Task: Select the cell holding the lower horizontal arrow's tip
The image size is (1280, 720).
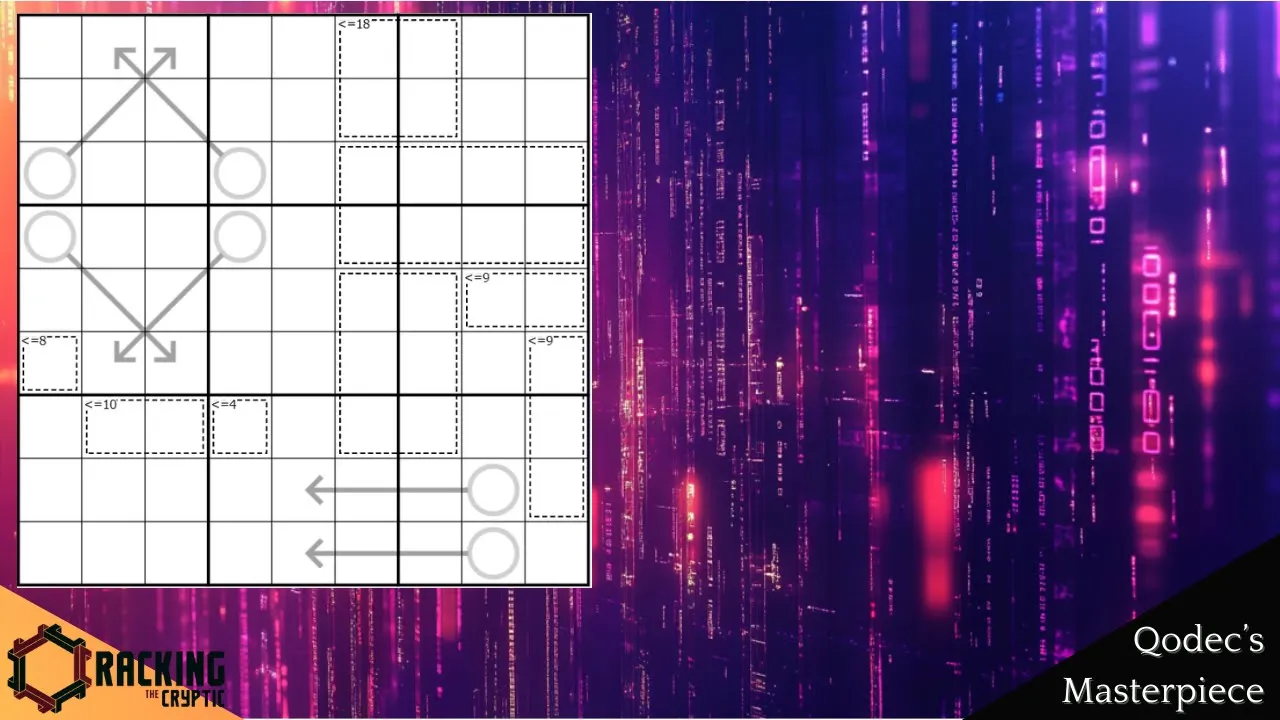Action: (303, 553)
